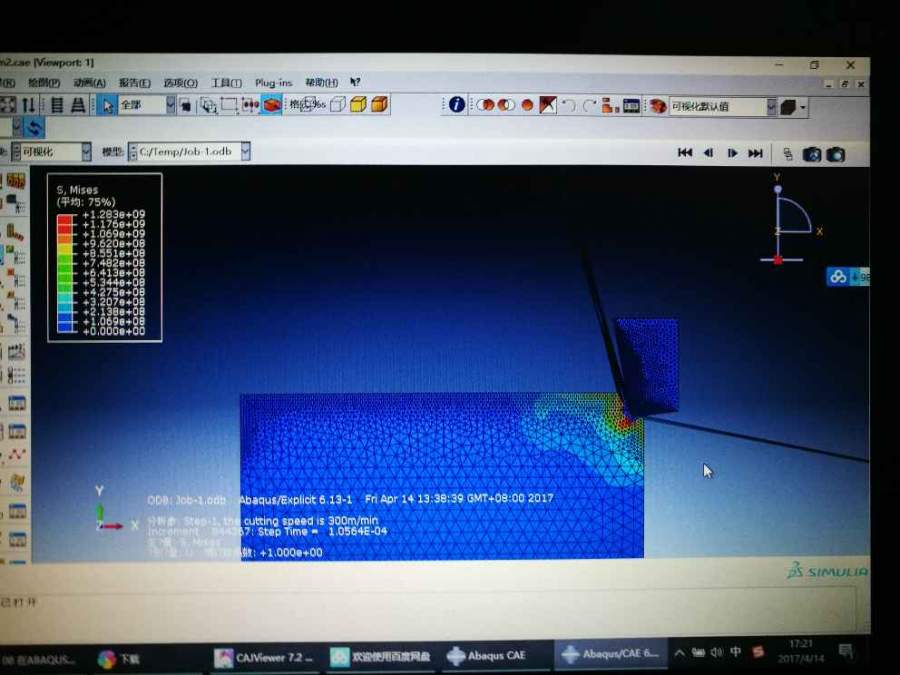Click the replace display group icon
The image size is (900, 675).
[486, 105]
